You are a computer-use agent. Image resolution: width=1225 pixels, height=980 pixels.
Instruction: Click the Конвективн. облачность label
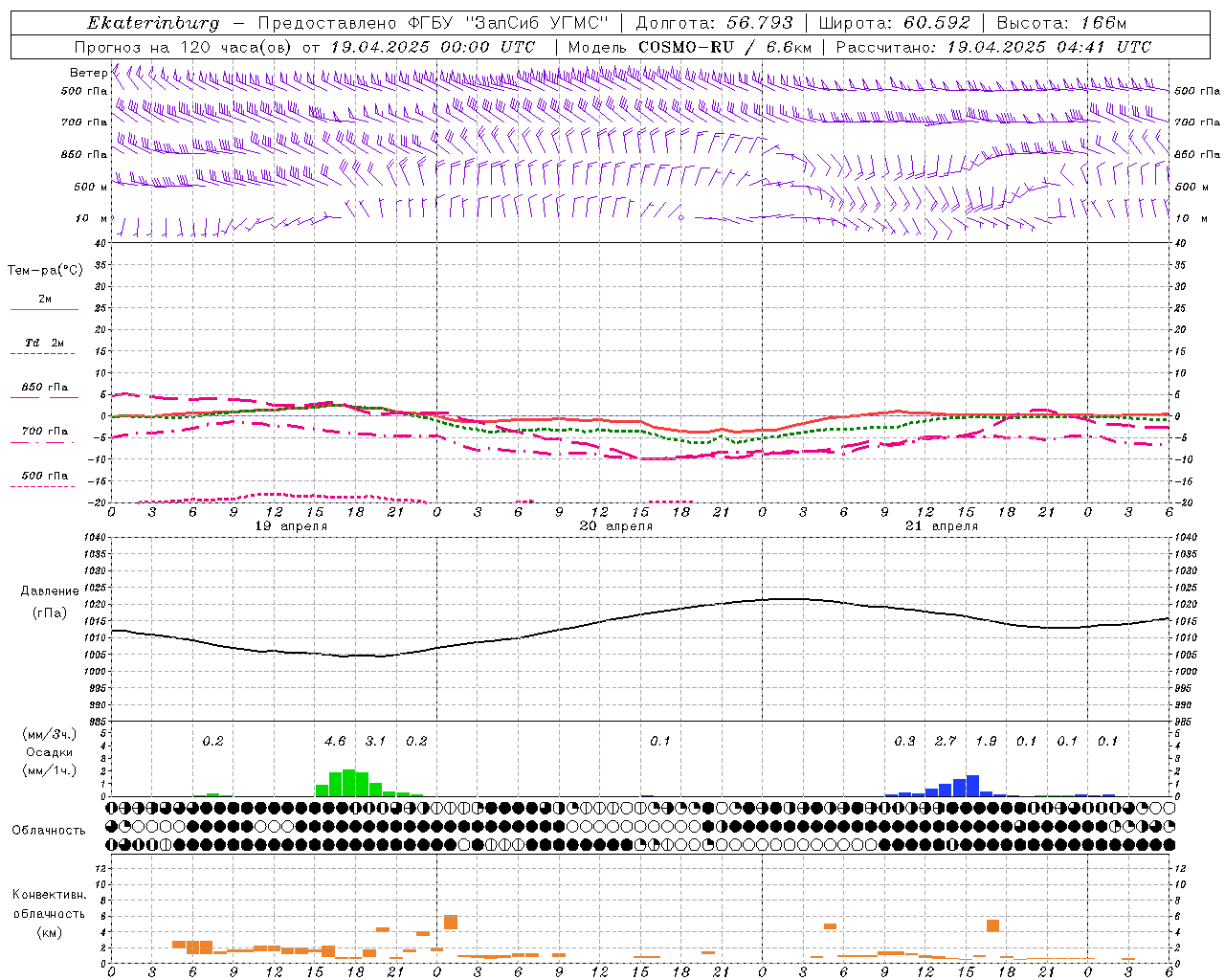[49, 904]
